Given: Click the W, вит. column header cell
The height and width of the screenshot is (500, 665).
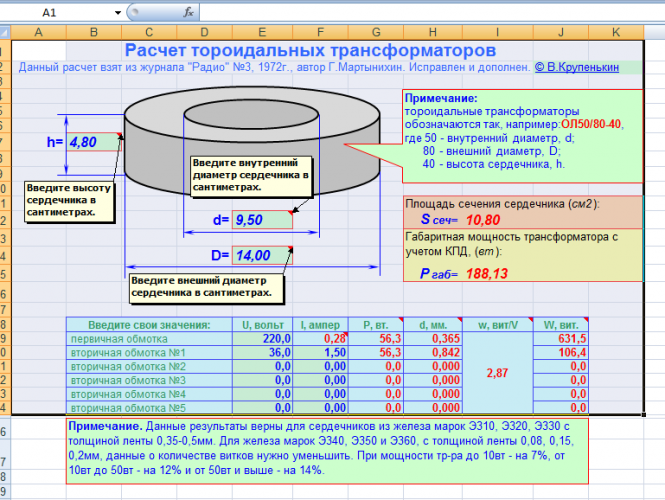Looking at the screenshot, I should (x=561, y=325).
